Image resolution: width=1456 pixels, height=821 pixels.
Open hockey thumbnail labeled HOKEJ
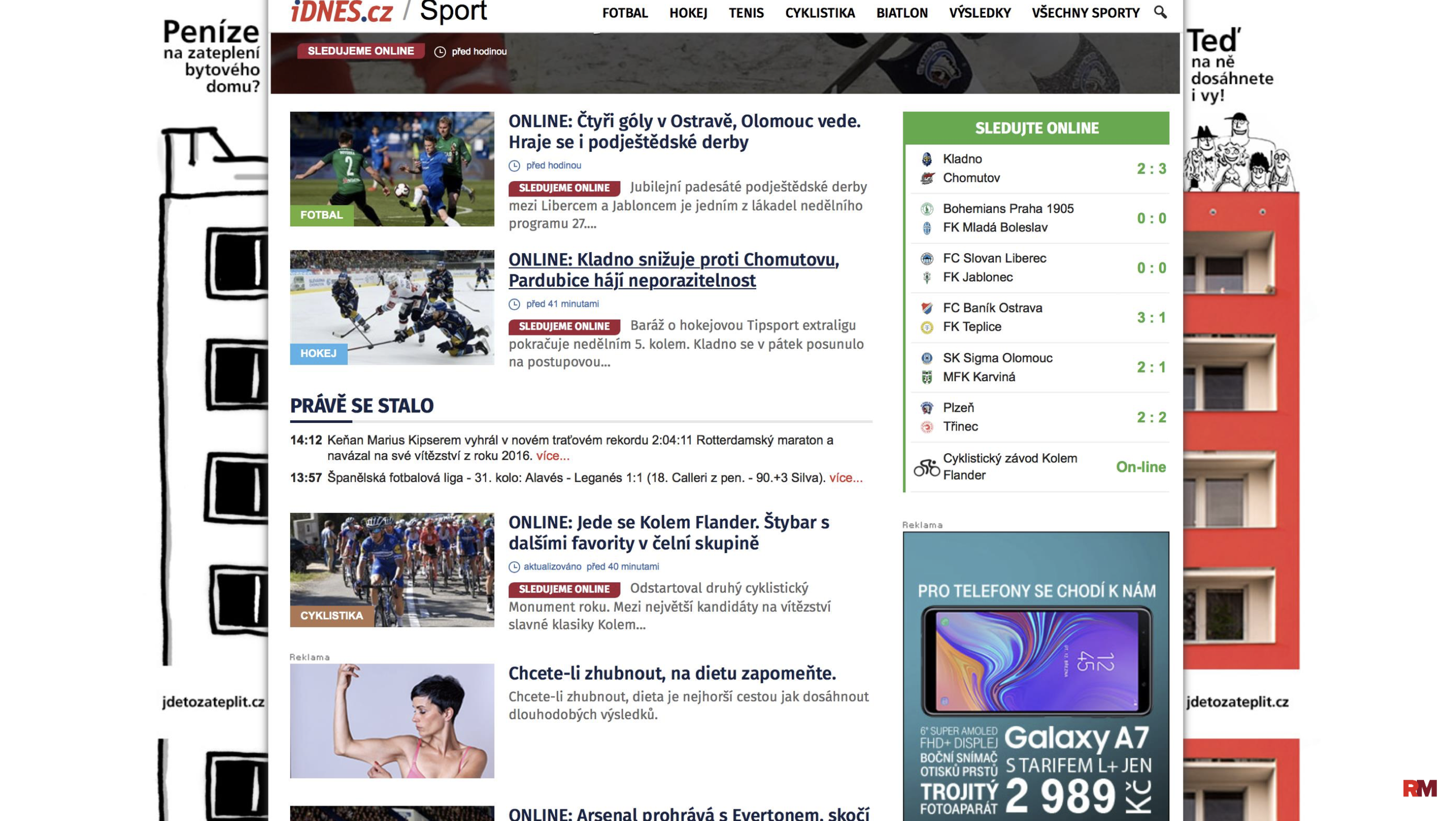392,308
